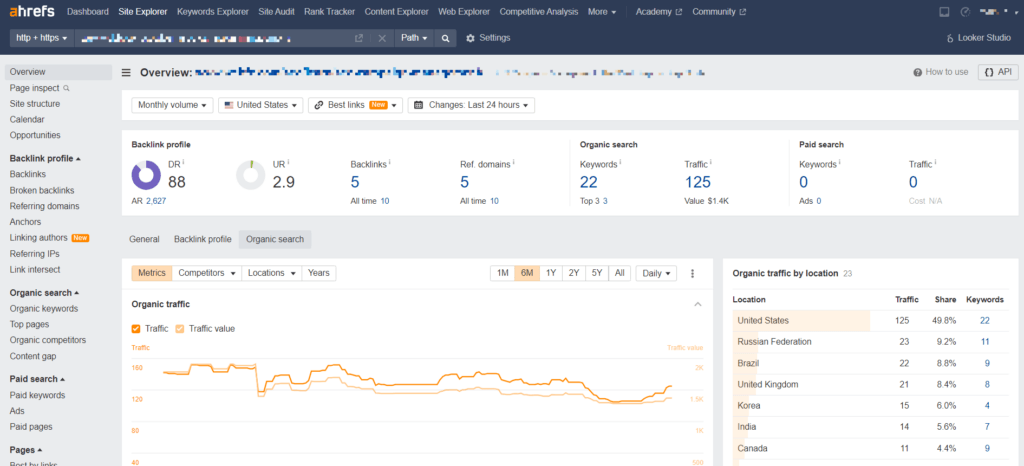Open the Monthly volume dropdown
The height and width of the screenshot is (466, 1024).
tap(174, 105)
